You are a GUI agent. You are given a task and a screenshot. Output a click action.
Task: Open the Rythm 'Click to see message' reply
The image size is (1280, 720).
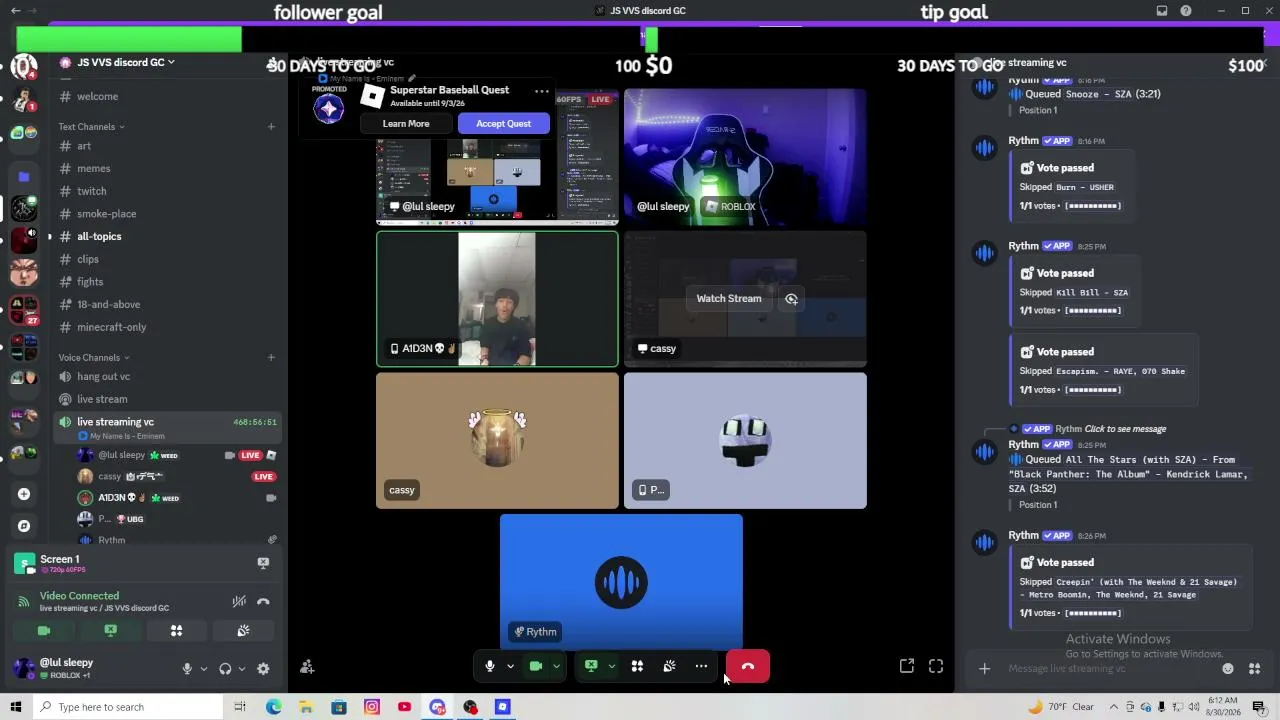[x=1125, y=429]
